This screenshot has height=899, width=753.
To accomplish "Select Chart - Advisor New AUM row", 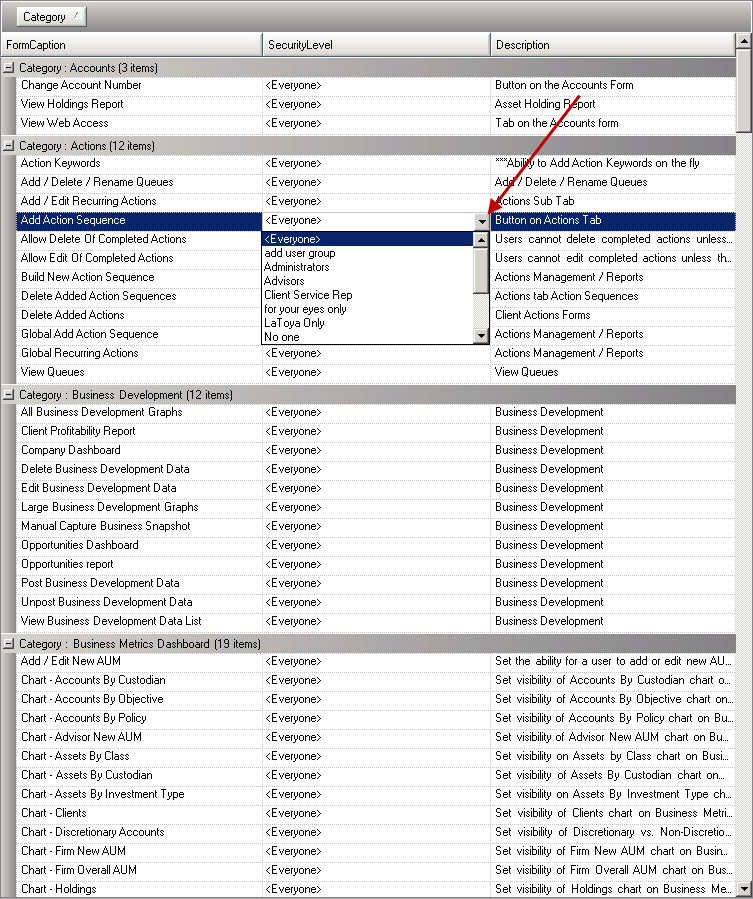I will (376, 737).
